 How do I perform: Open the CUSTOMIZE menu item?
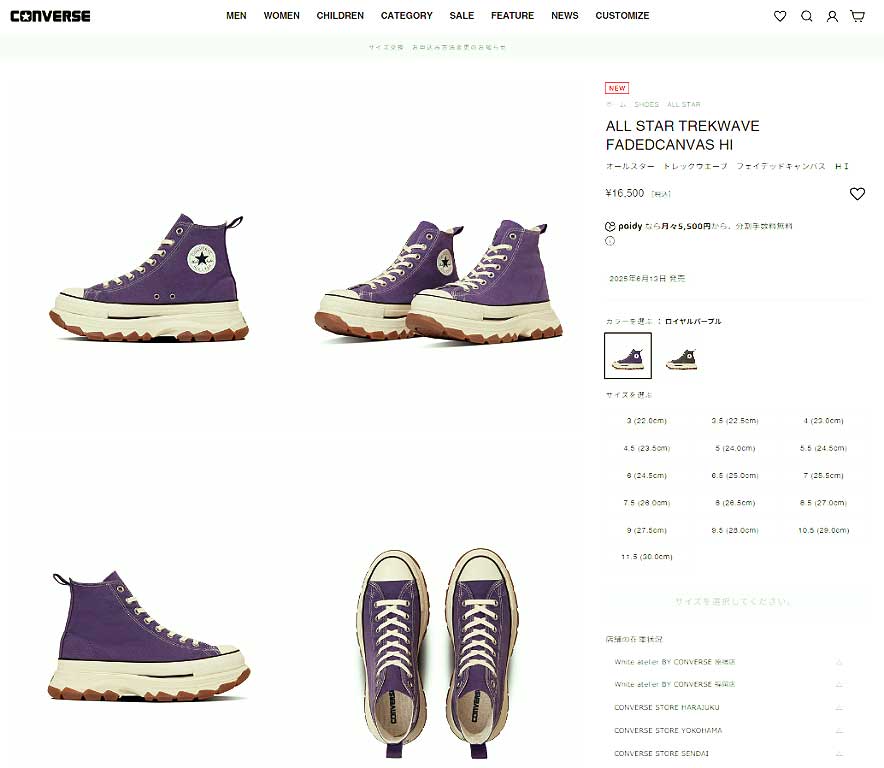[x=622, y=16]
